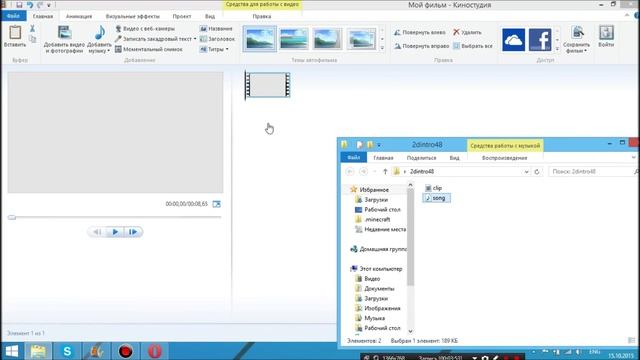Viewport: 640px width, 360px height.
Task: Add videos and photos button
Action: pos(64,40)
